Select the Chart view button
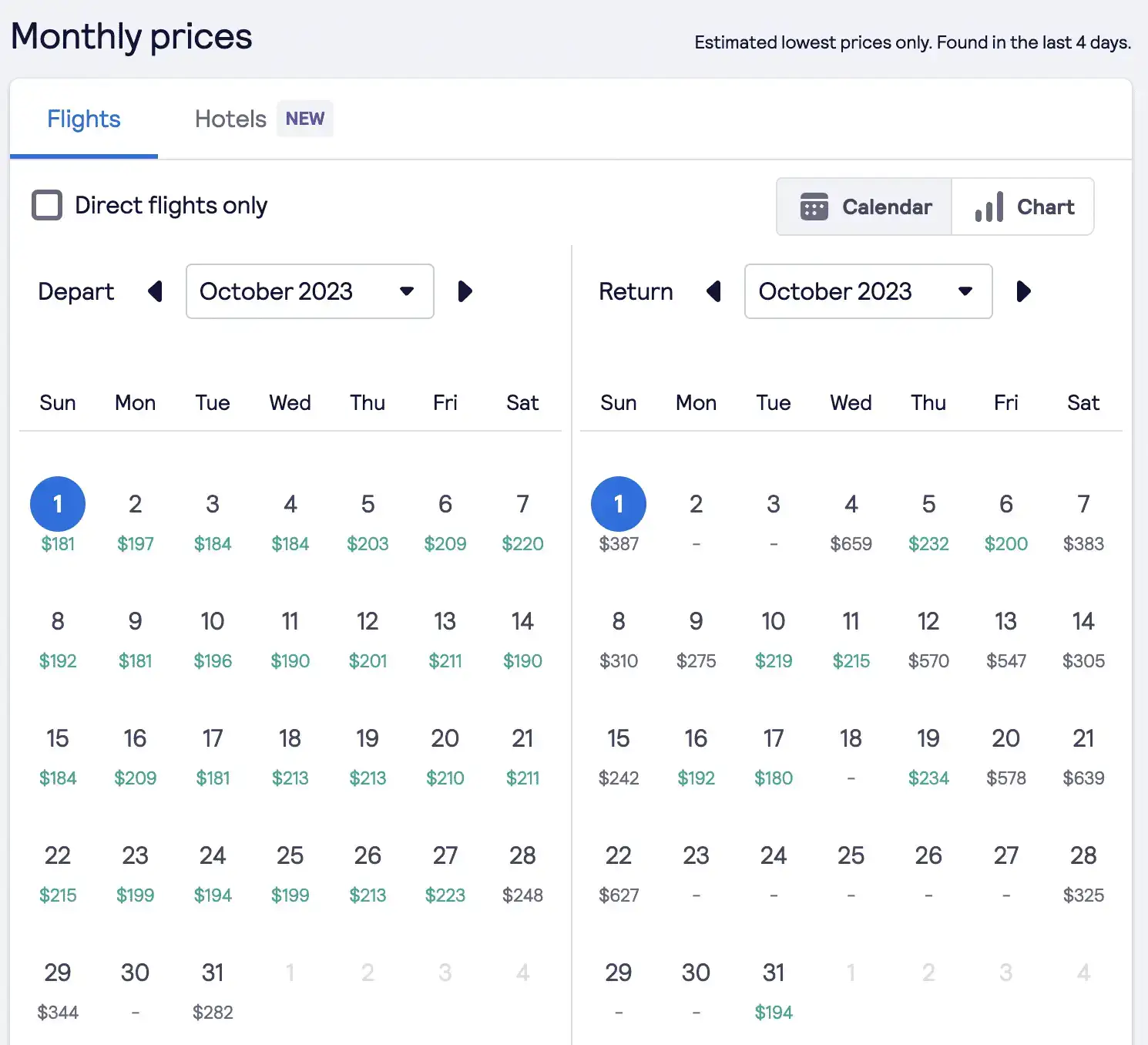Screen dimensions: 1148x1045 coord(1023,207)
